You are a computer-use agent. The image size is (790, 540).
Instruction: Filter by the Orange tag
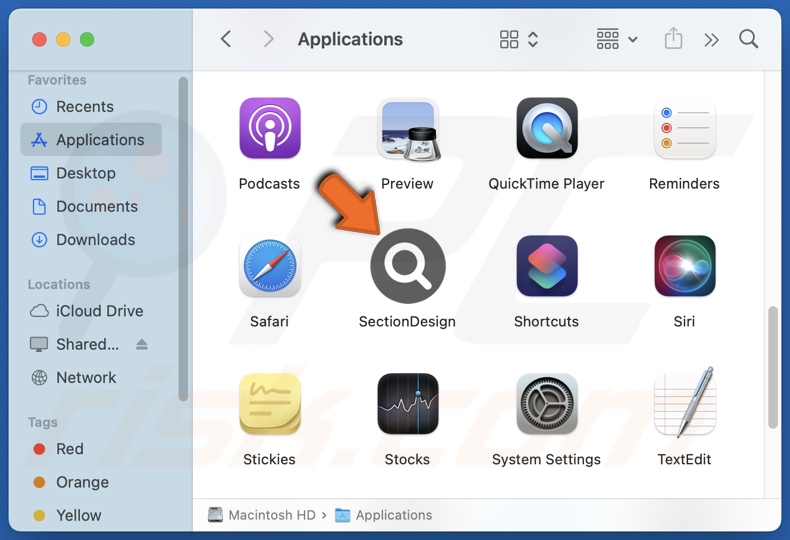pyautogui.click(x=91, y=482)
